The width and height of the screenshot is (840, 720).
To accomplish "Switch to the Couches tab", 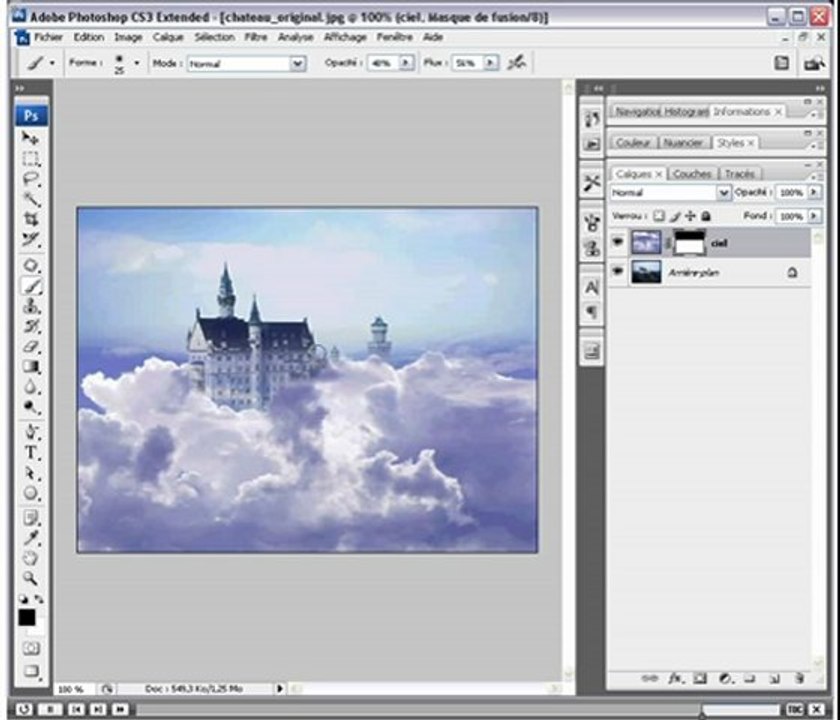I will [692, 174].
